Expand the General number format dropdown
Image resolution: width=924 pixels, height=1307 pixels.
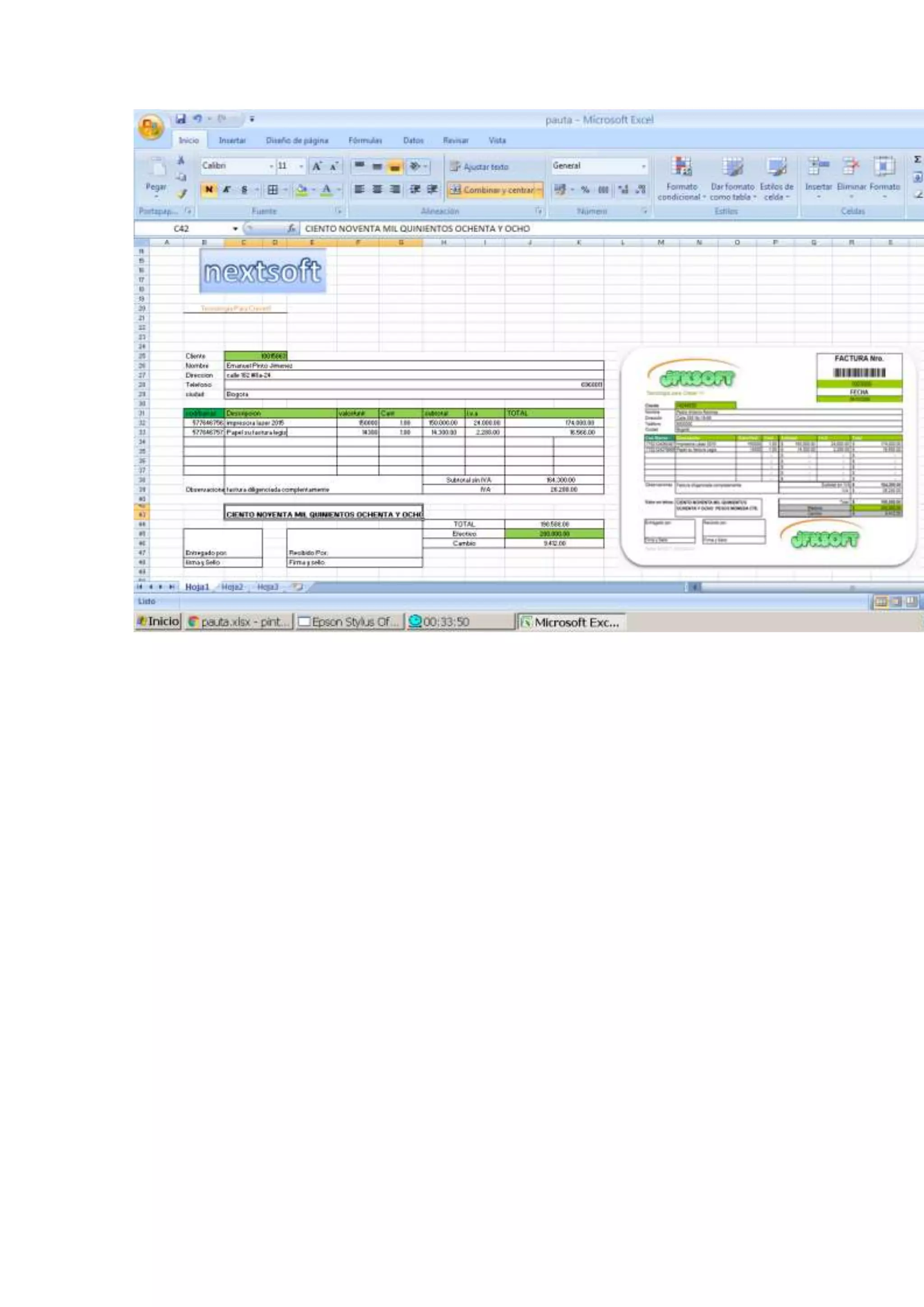click(643, 166)
